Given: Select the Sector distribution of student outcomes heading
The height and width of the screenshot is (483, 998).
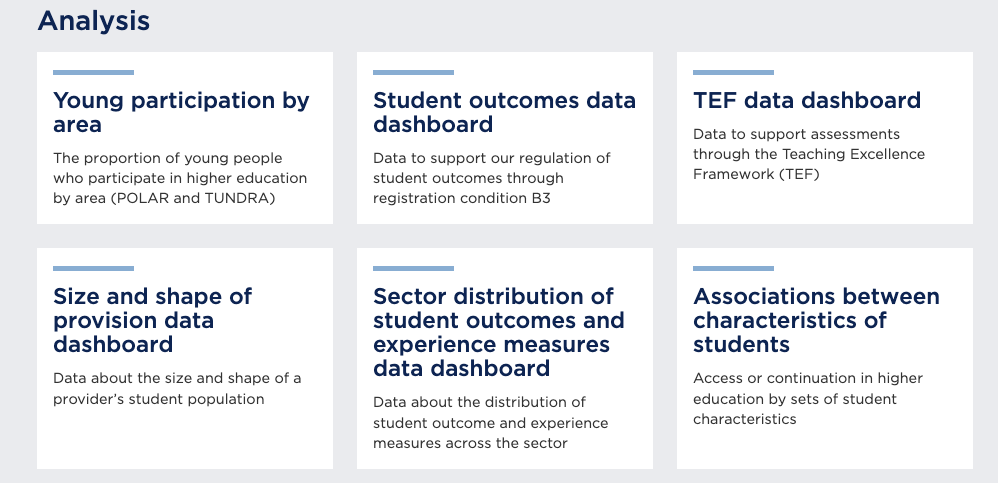Looking at the screenshot, I should [x=498, y=332].
